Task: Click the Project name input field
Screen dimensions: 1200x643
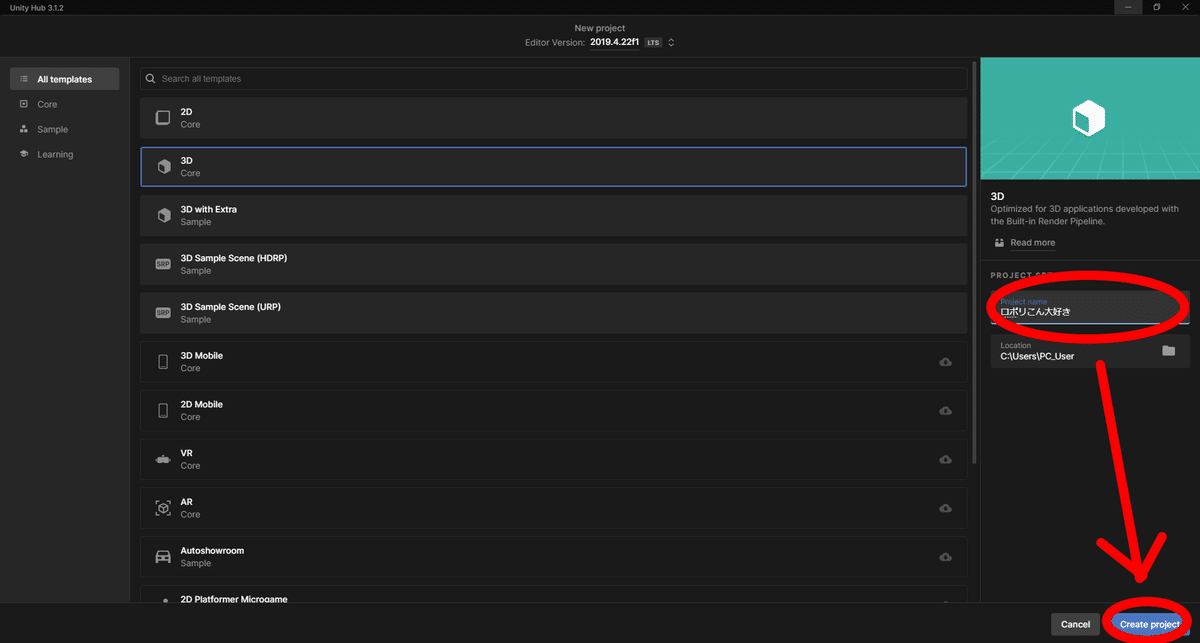Action: point(1090,307)
